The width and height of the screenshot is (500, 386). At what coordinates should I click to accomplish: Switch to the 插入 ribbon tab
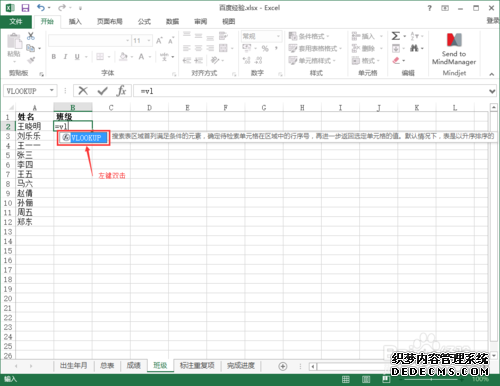(x=75, y=22)
